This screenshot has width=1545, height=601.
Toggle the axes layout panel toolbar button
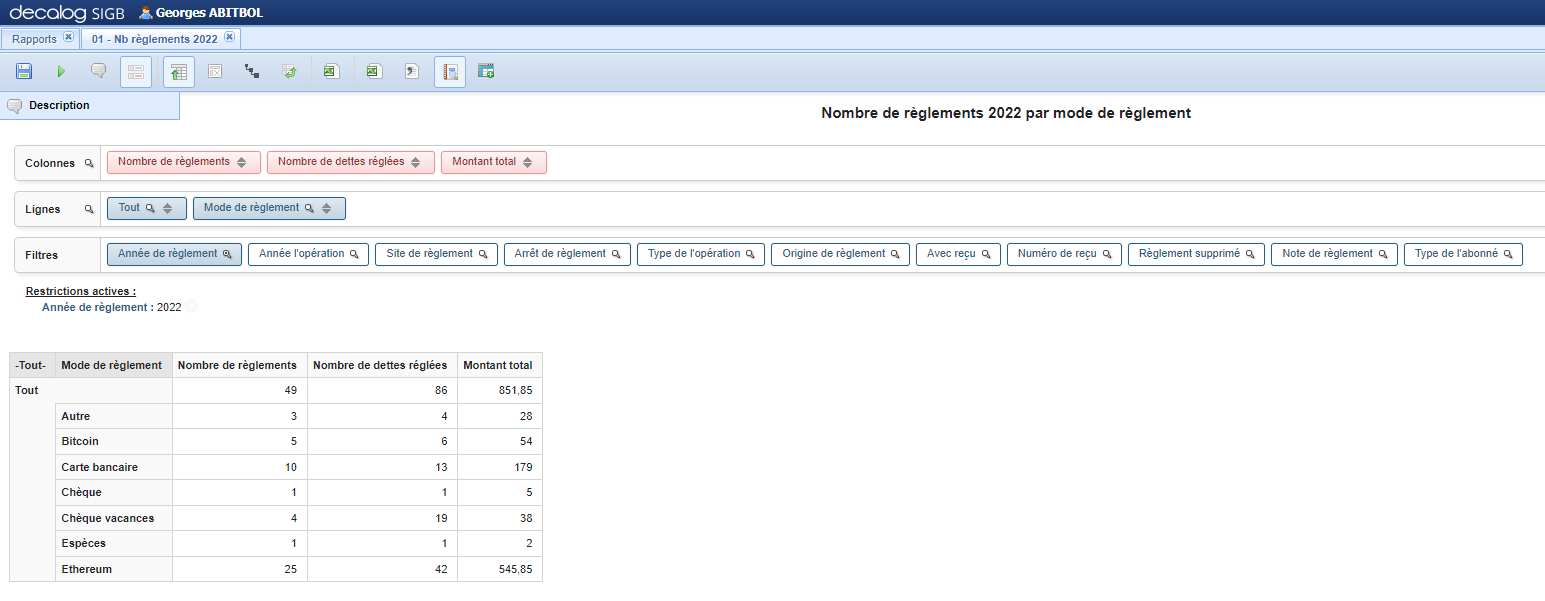tap(136, 72)
